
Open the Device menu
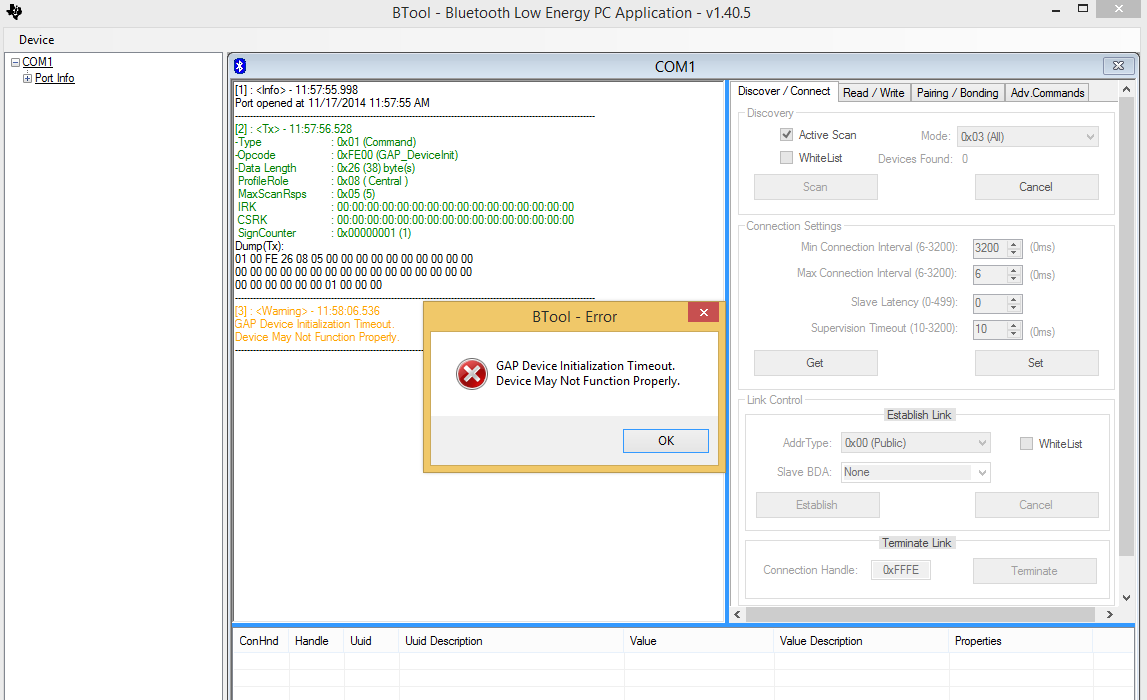pos(37,39)
